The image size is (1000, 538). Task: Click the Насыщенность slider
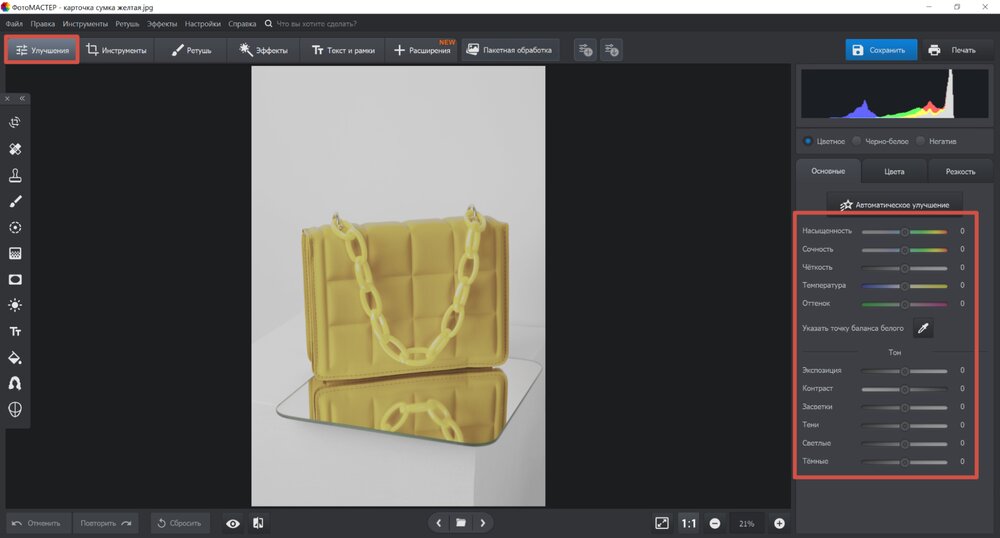click(x=904, y=231)
